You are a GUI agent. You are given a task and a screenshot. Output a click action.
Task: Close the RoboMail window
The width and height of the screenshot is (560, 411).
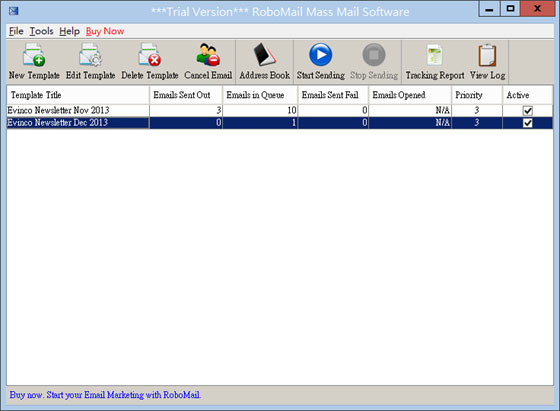537,9
